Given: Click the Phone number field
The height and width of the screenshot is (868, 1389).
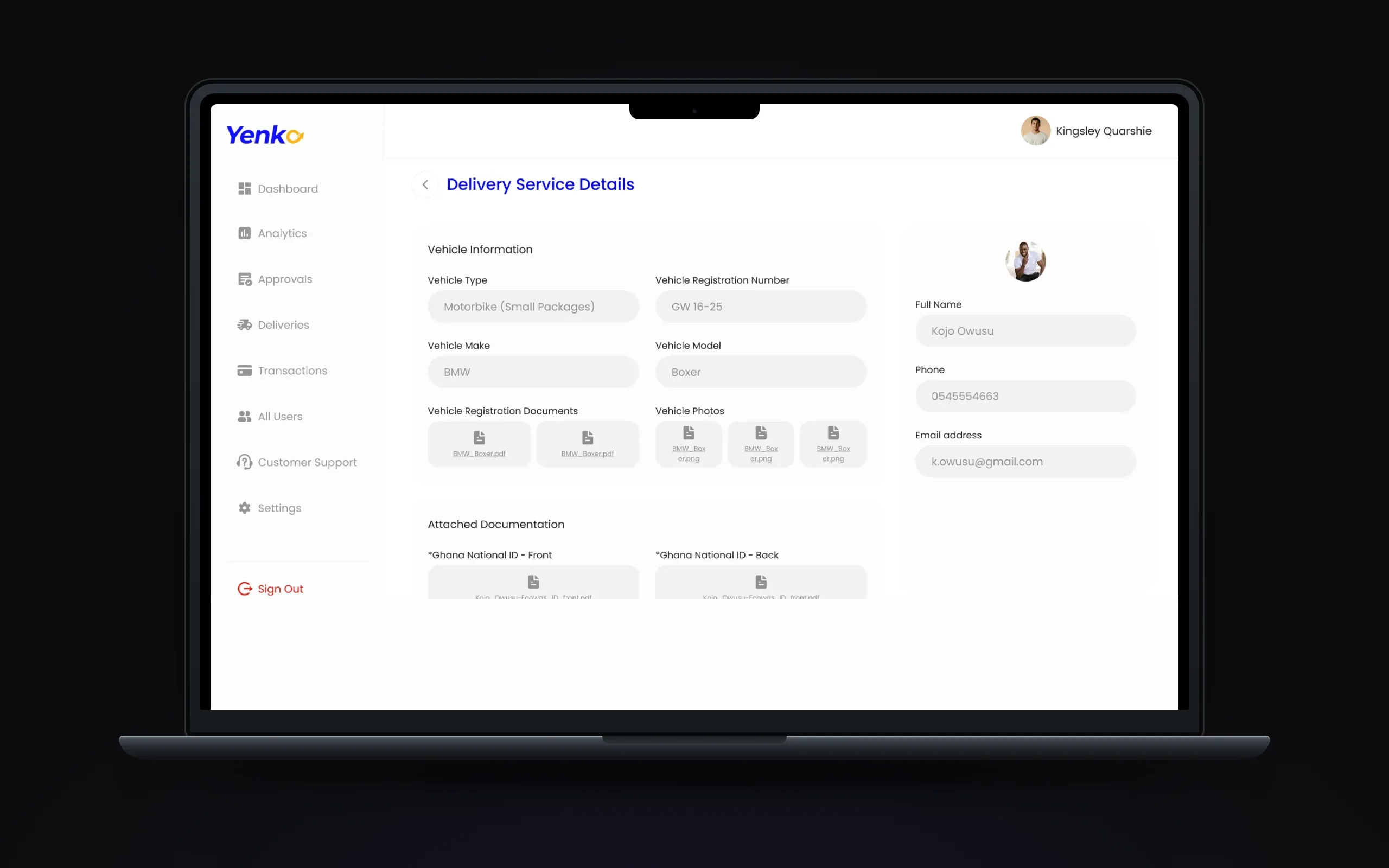Looking at the screenshot, I should coord(1025,396).
